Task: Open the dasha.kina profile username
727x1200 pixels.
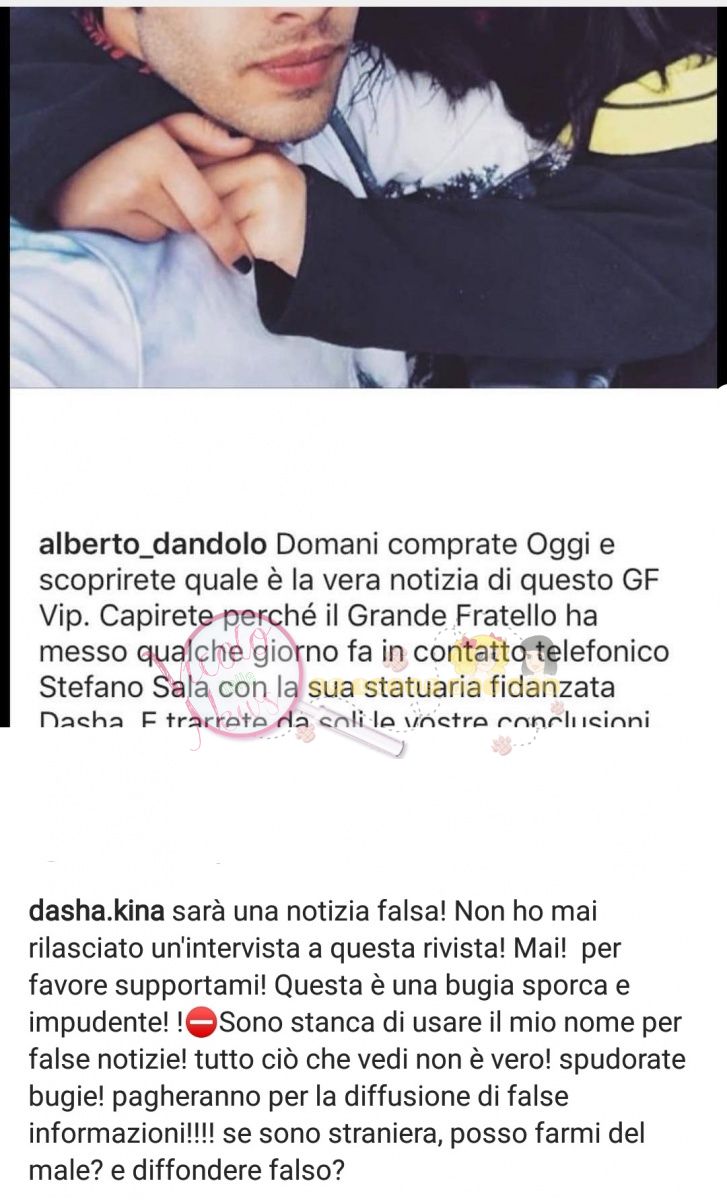Action: 99,911
